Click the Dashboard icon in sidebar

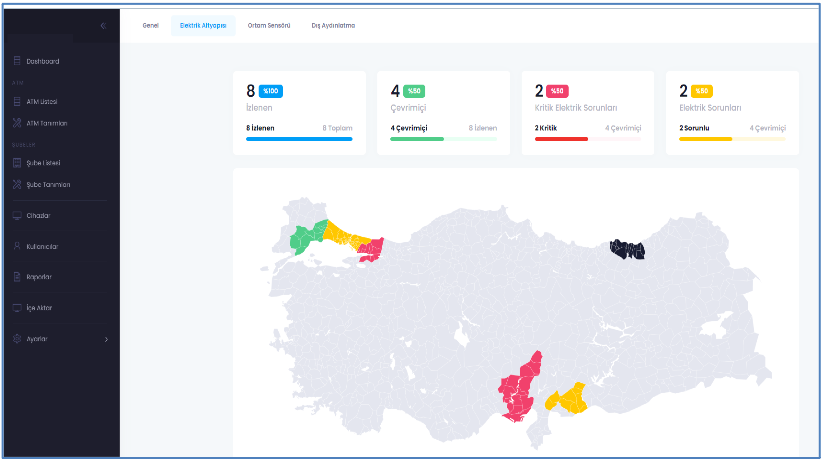[17, 62]
